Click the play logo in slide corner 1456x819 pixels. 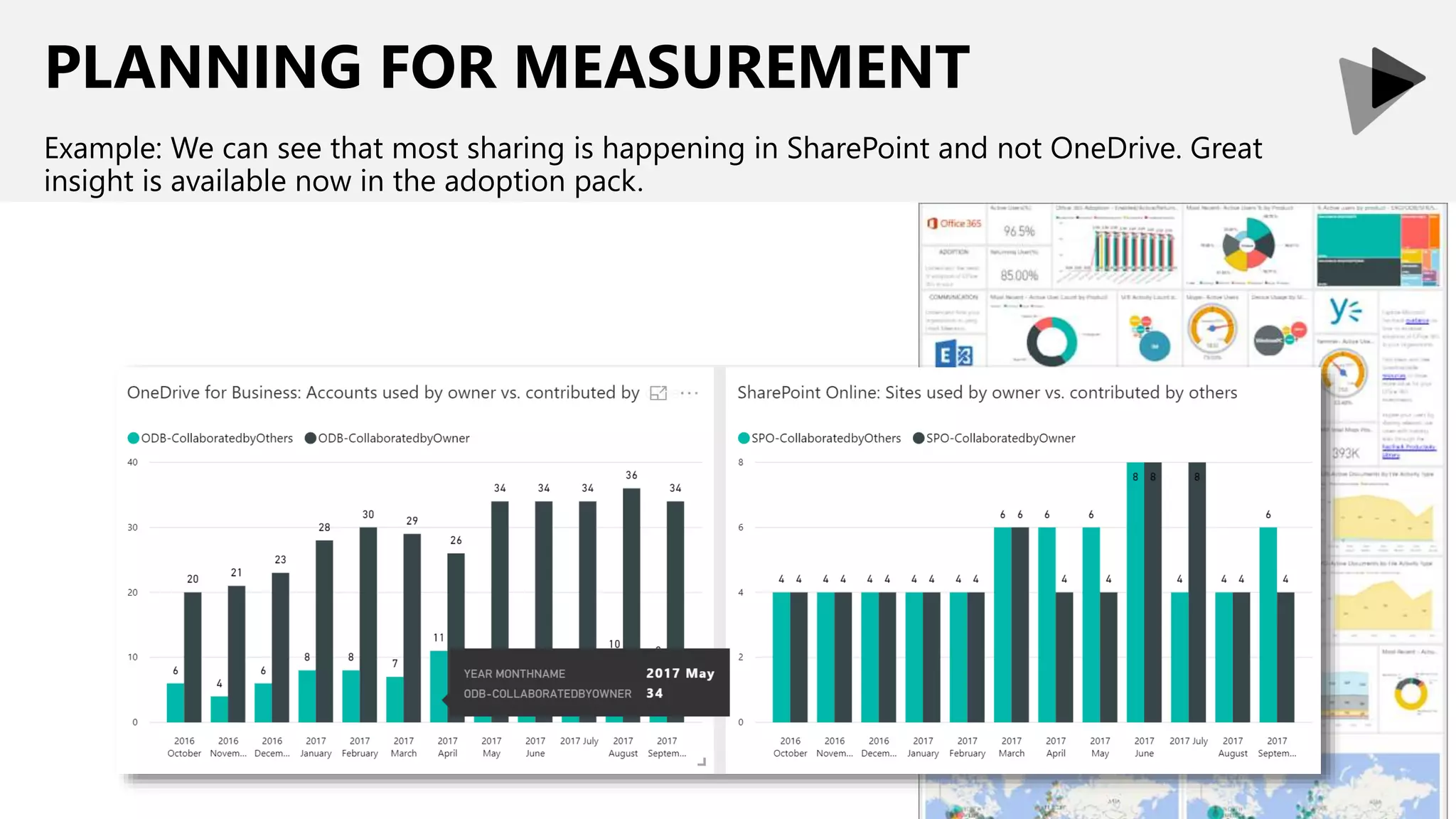tap(1382, 90)
